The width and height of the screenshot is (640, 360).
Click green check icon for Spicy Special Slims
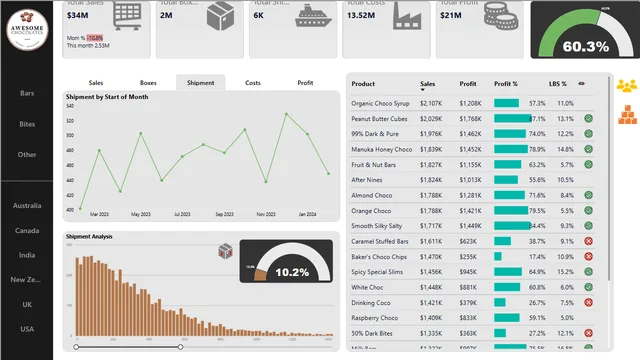tap(588, 272)
